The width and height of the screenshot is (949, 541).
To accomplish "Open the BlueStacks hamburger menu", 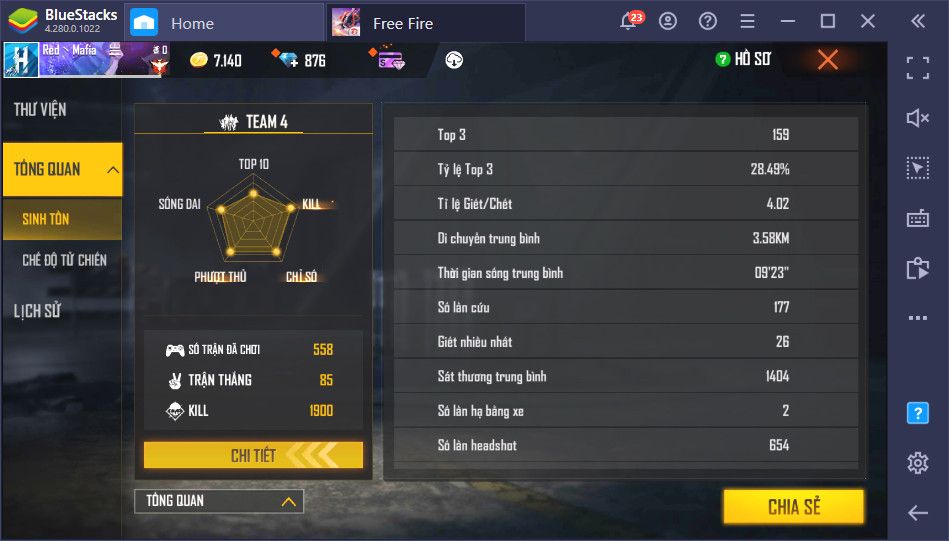I will point(747,22).
